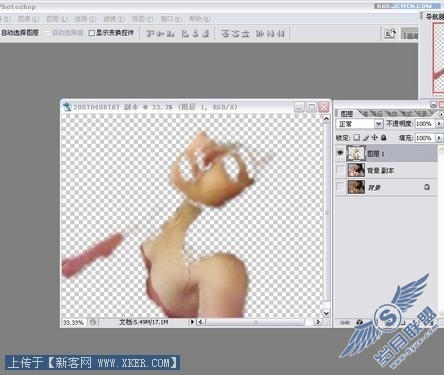Open the layers panel options arrow
444x375 pixels.
[x=441, y=114]
